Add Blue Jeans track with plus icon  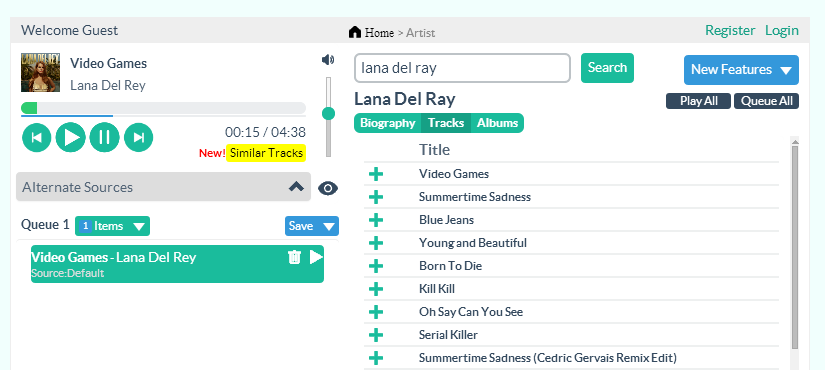coord(376,220)
